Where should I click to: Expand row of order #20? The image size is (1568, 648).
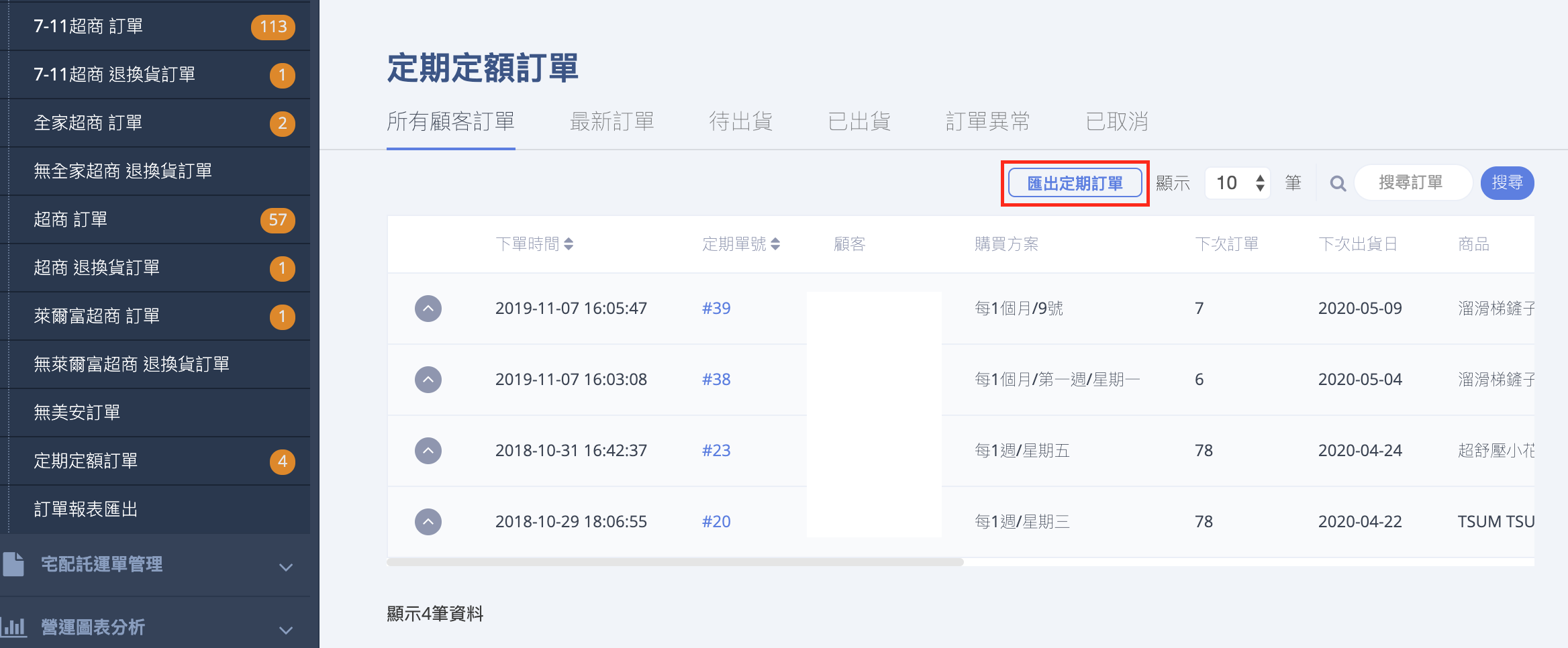(428, 522)
